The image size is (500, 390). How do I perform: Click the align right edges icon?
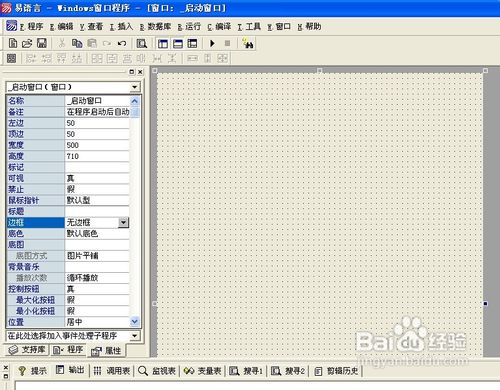46,59
